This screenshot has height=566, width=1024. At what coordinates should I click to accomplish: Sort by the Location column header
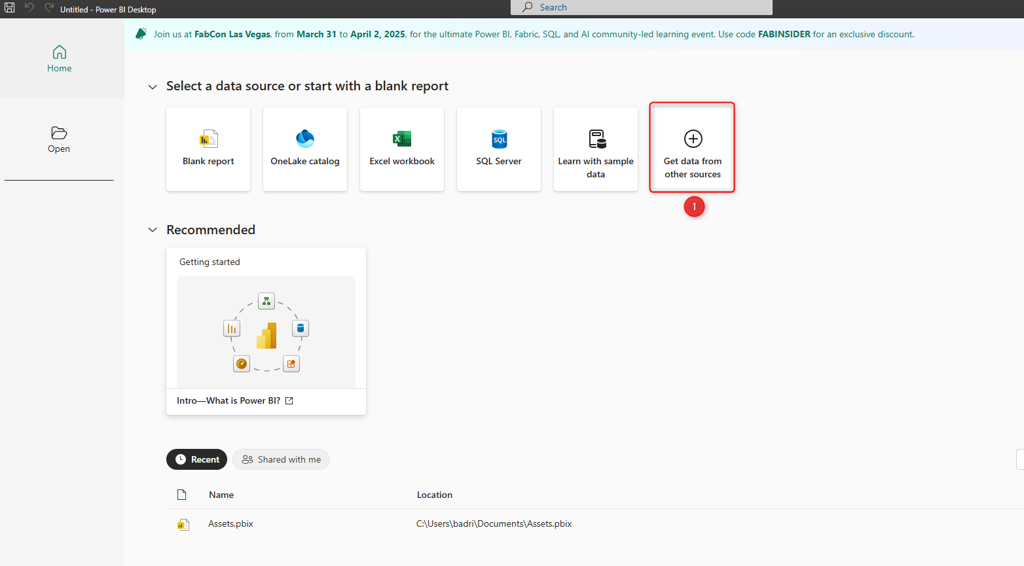coord(434,495)
